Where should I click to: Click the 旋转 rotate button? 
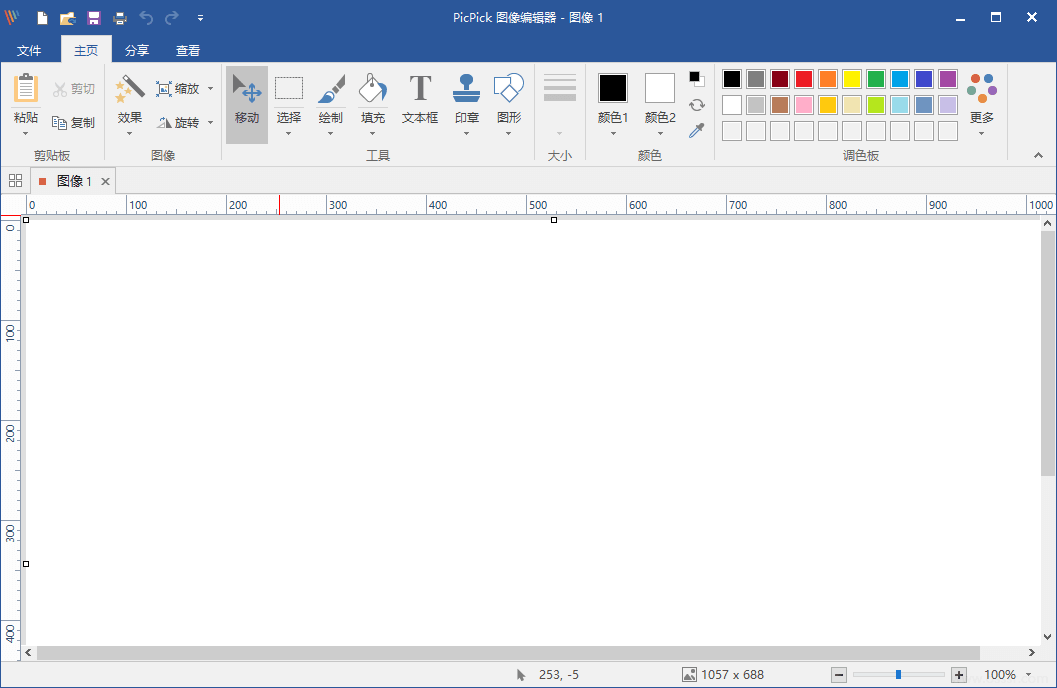coord(178,123)
